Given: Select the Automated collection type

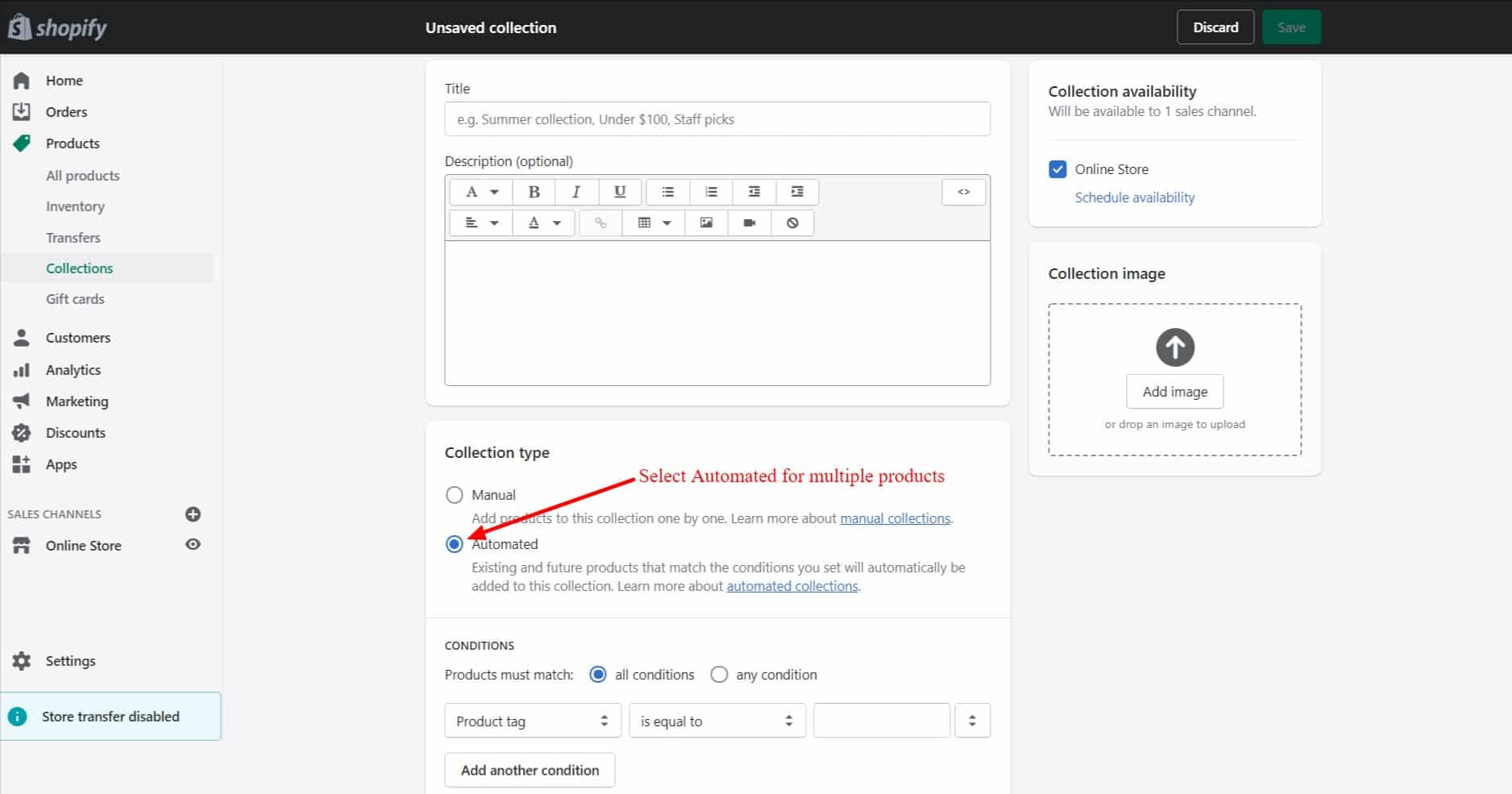Looking at the screenshot, I should tap(455, 544).
